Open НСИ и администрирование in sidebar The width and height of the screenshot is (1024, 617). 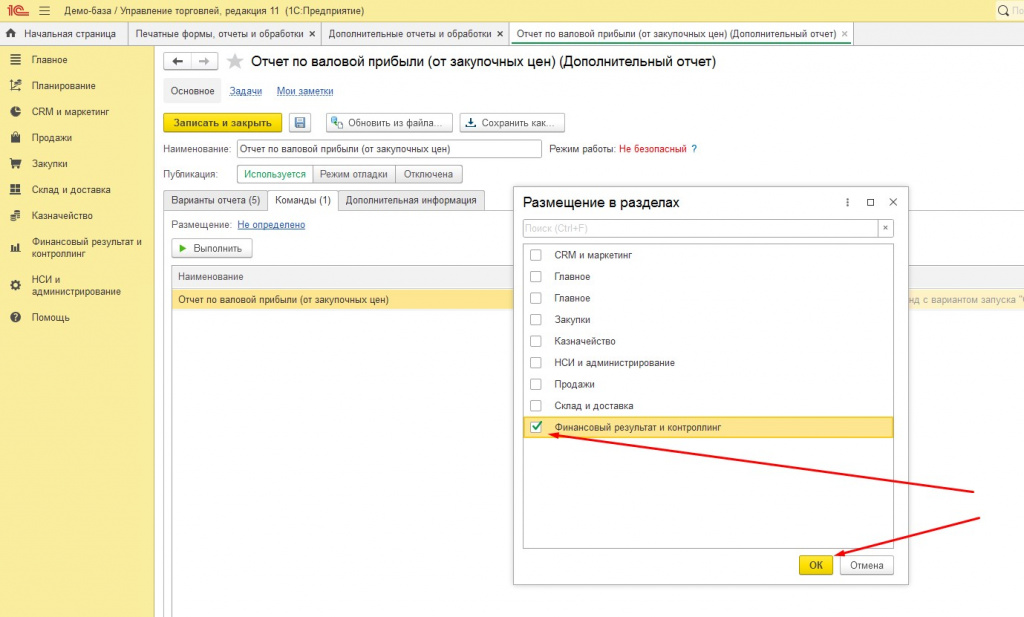[76, 285]
